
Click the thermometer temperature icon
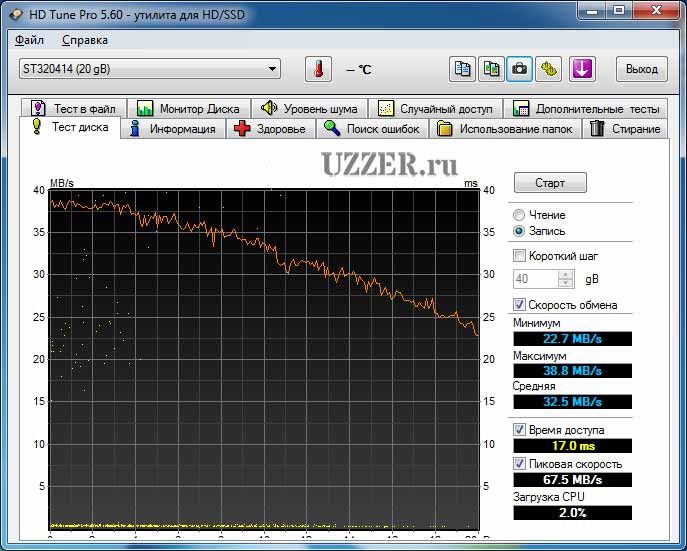318,69
